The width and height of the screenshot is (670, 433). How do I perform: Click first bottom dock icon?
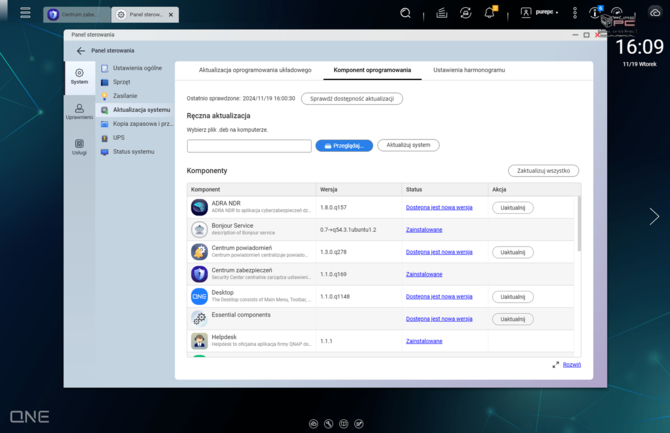pyautogui.click(x=313, y=424)
